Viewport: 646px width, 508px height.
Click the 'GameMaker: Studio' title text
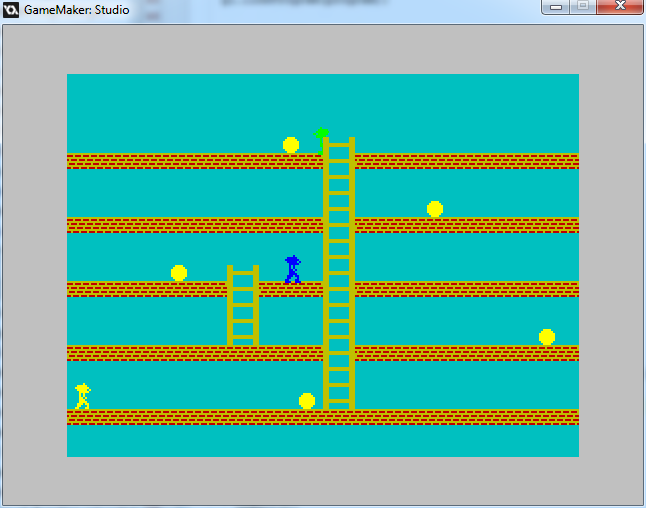point(77,9)
